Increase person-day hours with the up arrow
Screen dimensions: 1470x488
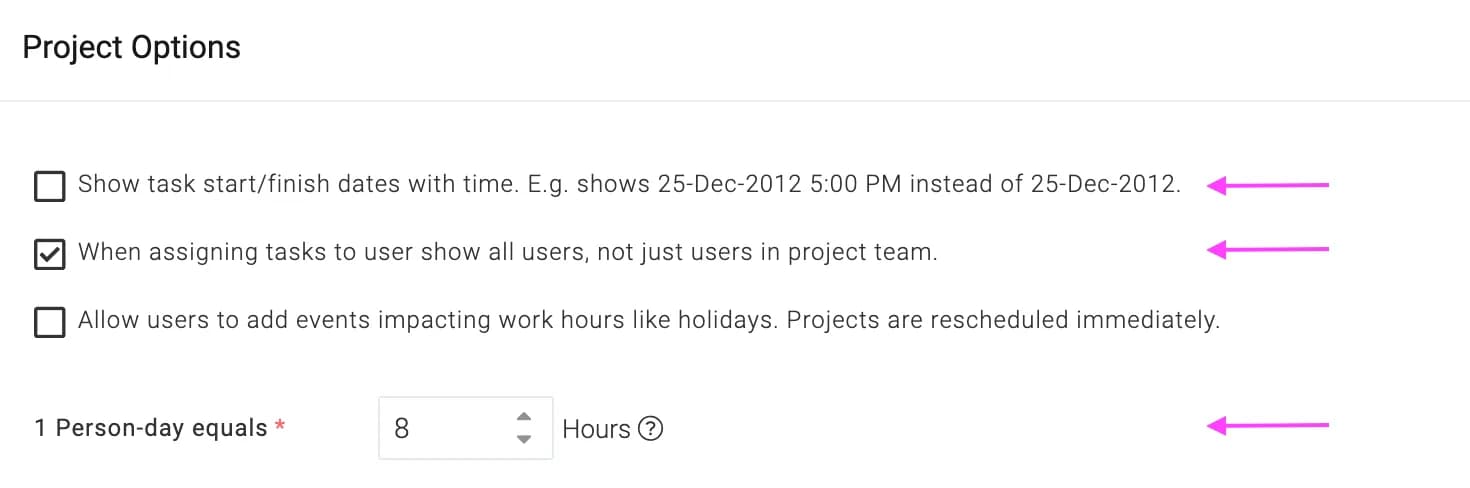[523, 417]
